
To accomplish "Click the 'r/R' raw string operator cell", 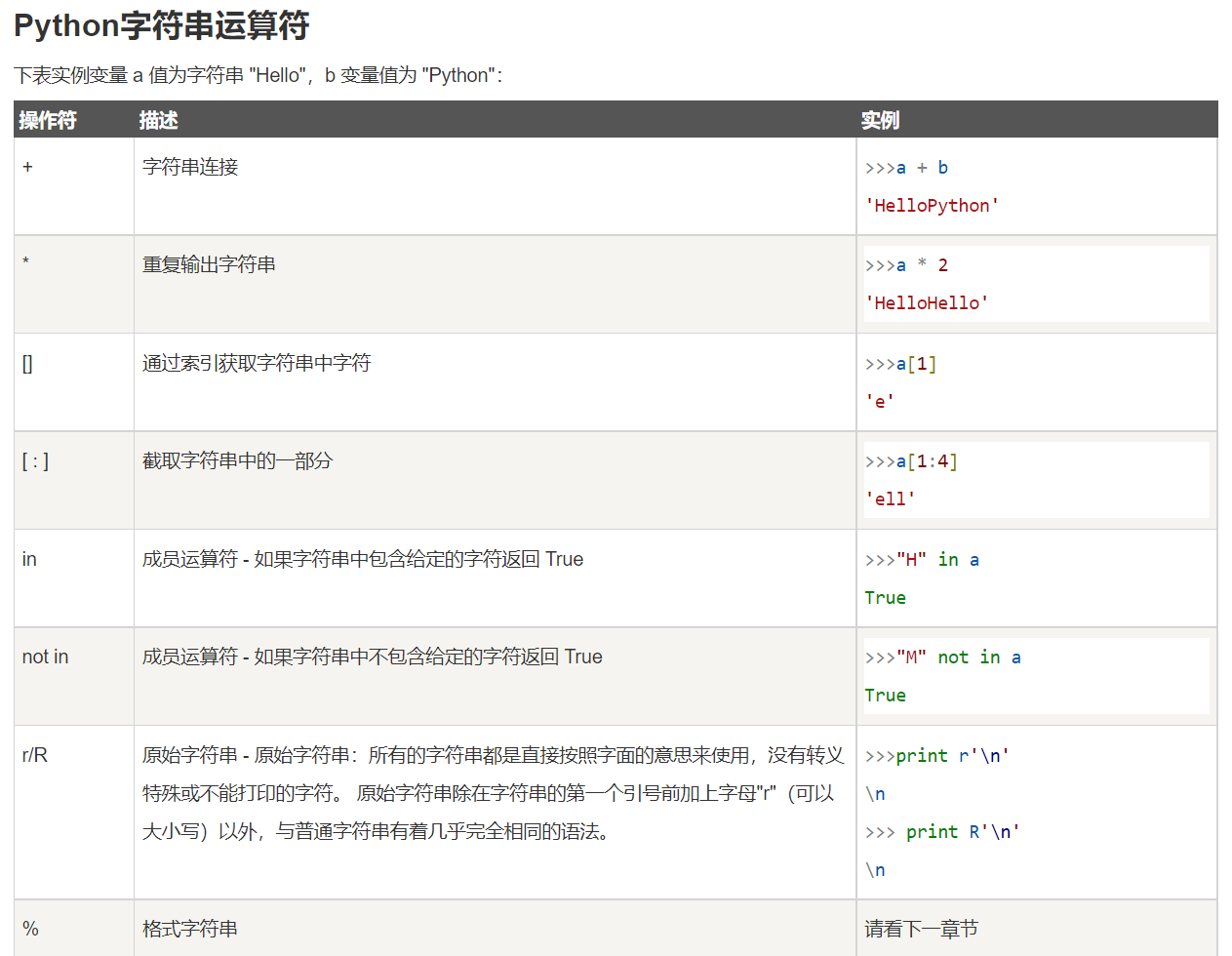I will pos(74,812).
